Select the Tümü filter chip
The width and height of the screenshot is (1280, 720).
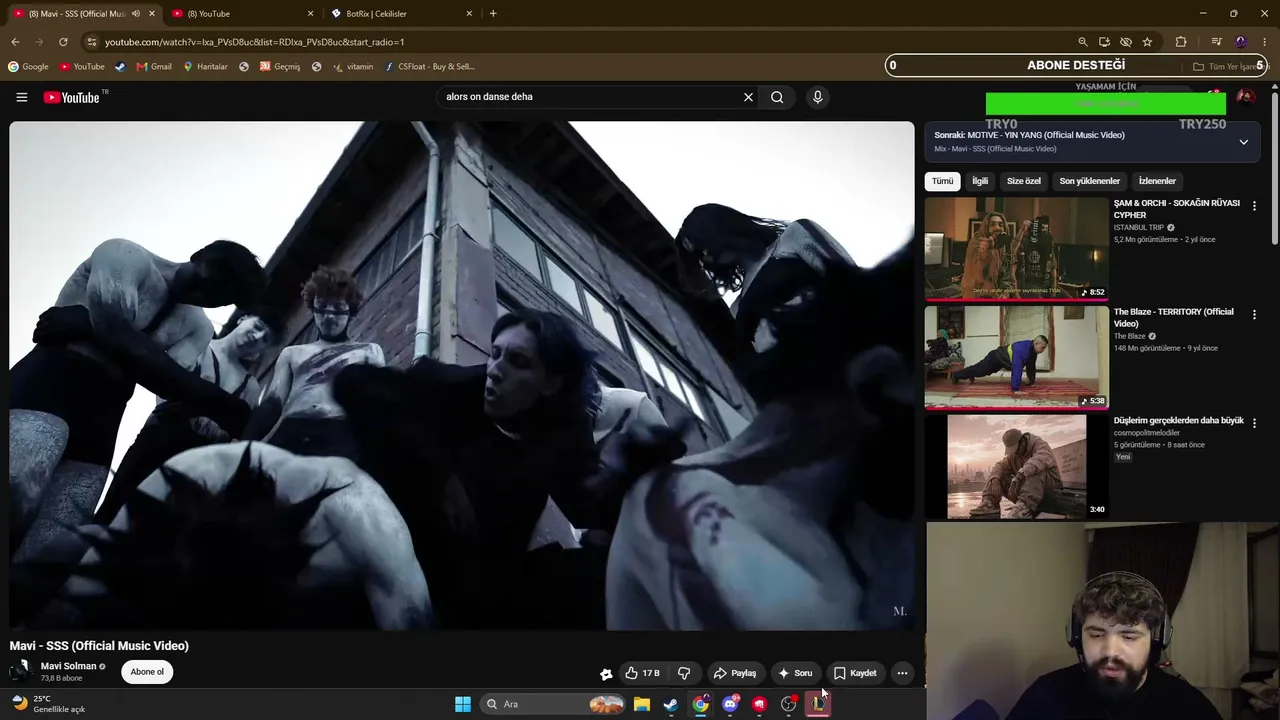tap(943, 181)
